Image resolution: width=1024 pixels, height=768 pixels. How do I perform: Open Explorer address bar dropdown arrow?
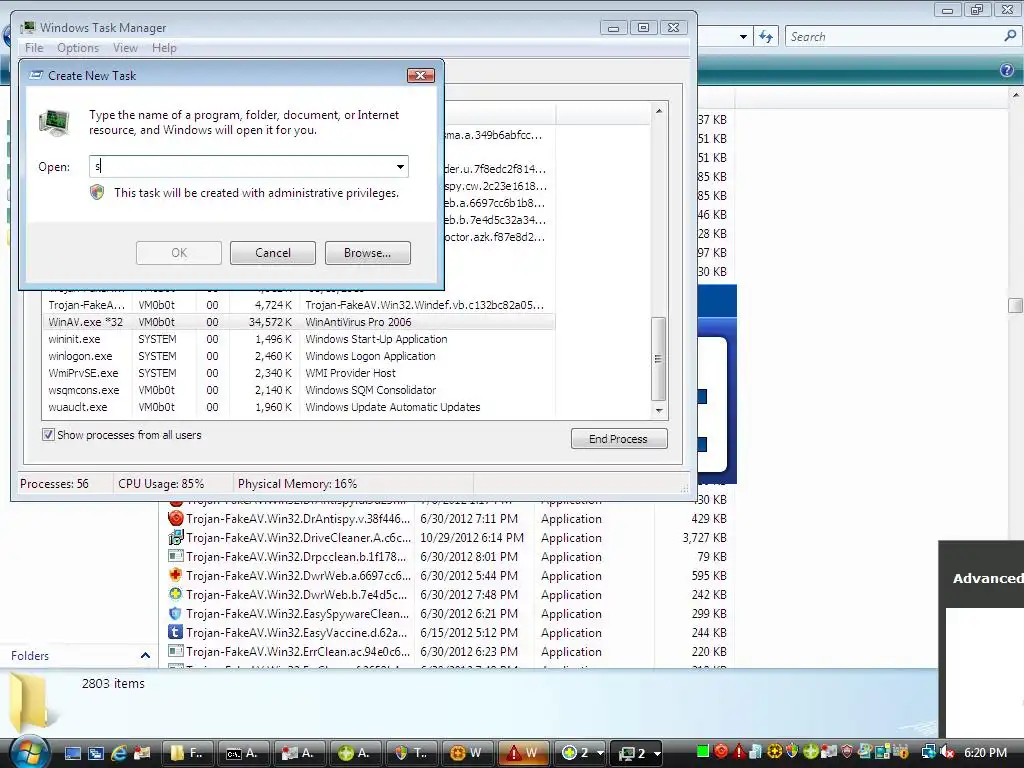(x=743, y=37)
